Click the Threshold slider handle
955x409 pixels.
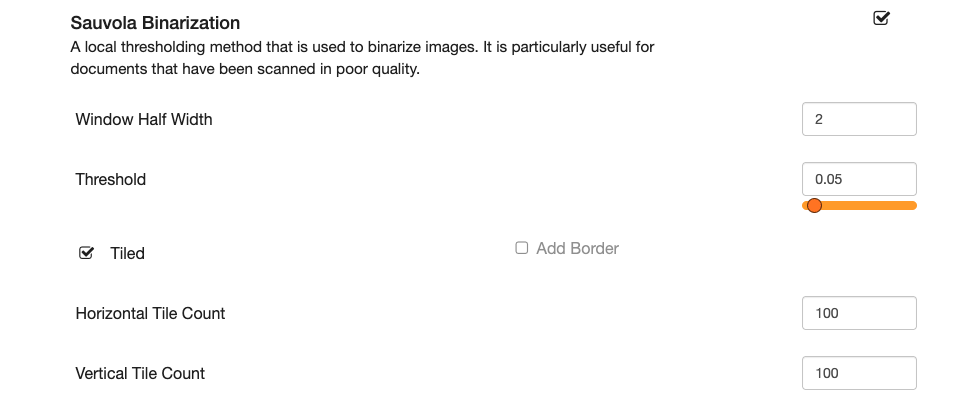(x=814, y=206)
